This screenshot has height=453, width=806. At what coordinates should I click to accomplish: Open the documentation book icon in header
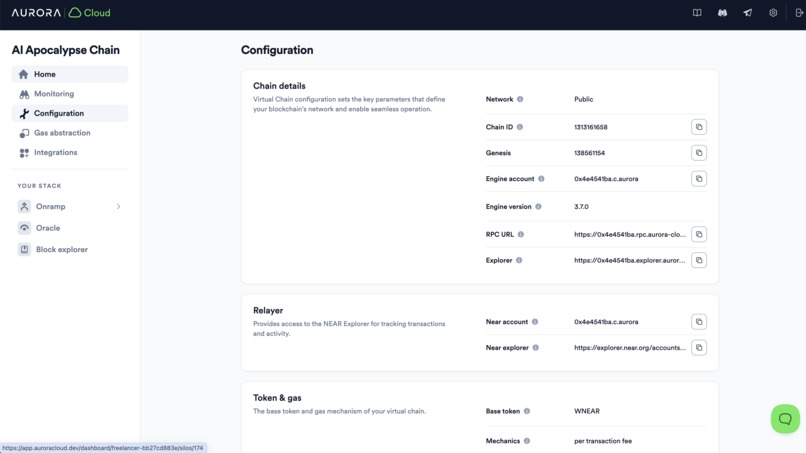(697, 13)
